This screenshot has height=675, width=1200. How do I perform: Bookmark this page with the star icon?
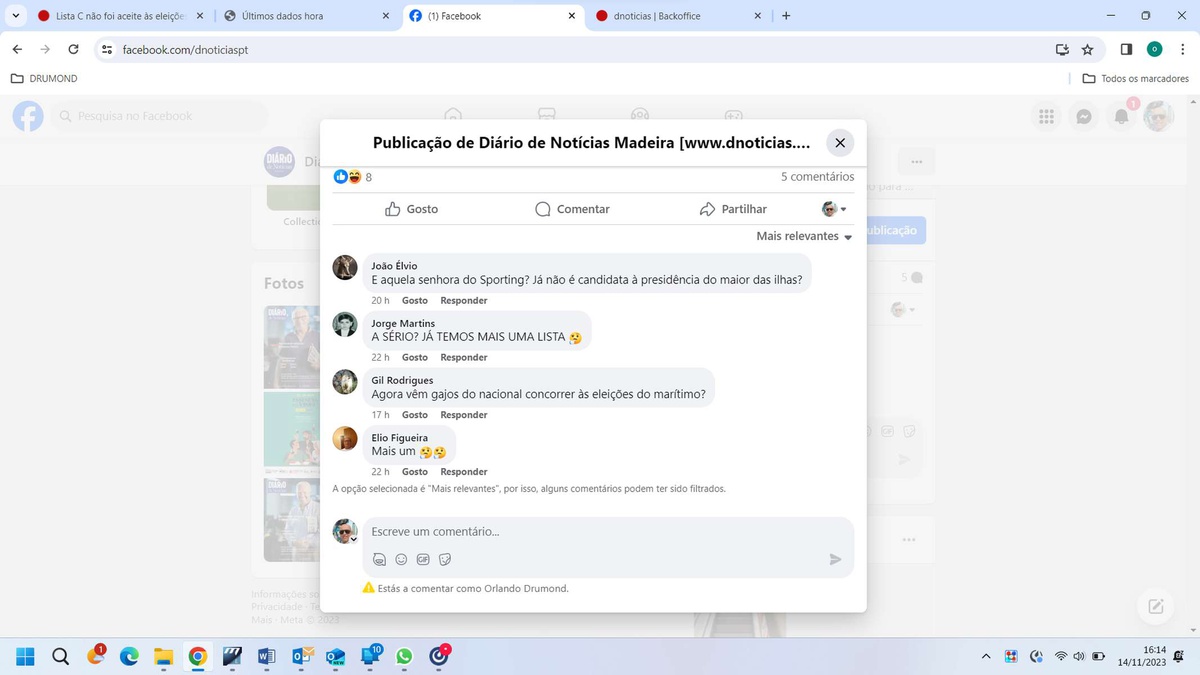(1087, 49)
